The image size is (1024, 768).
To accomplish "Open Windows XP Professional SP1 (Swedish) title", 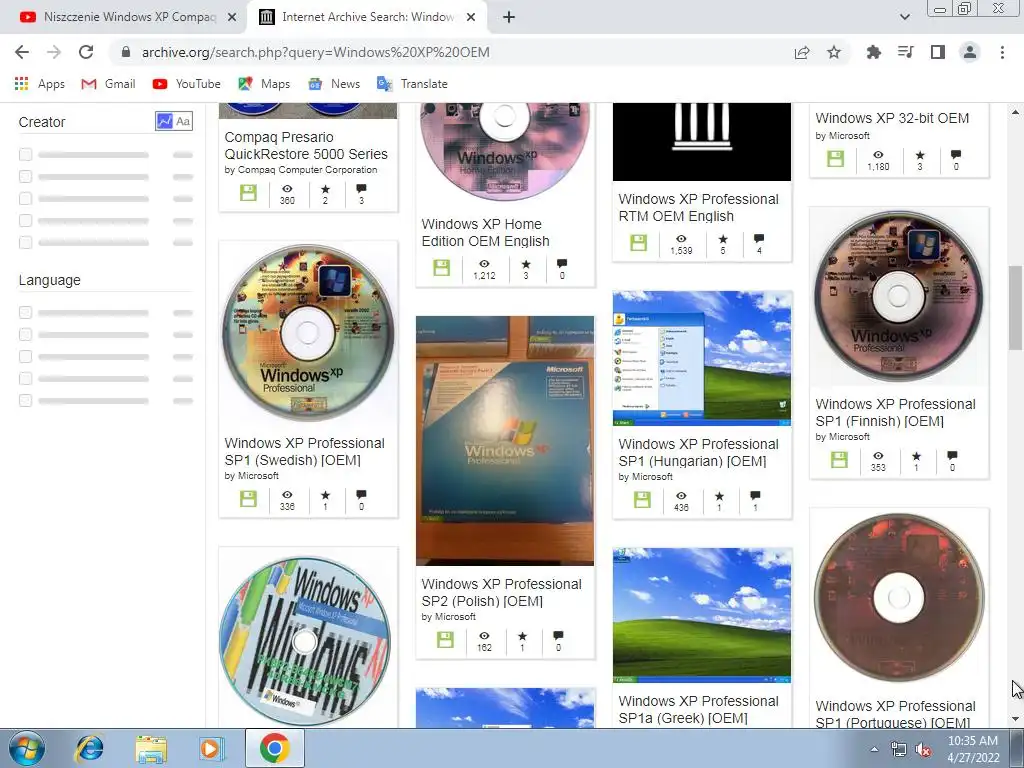I will pyautogui.click(x=304, y=451).
